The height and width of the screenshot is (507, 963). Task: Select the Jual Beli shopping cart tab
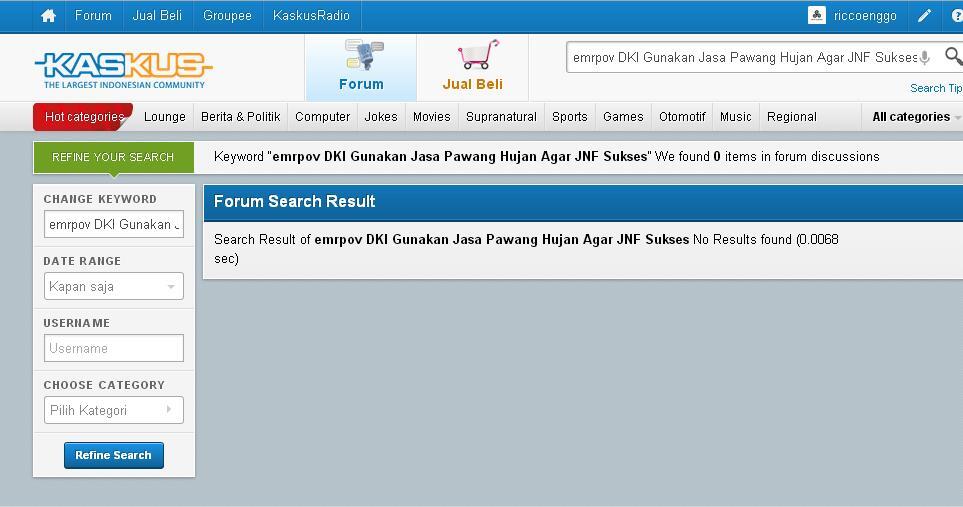pyautogui.click(x=472, y=67)
